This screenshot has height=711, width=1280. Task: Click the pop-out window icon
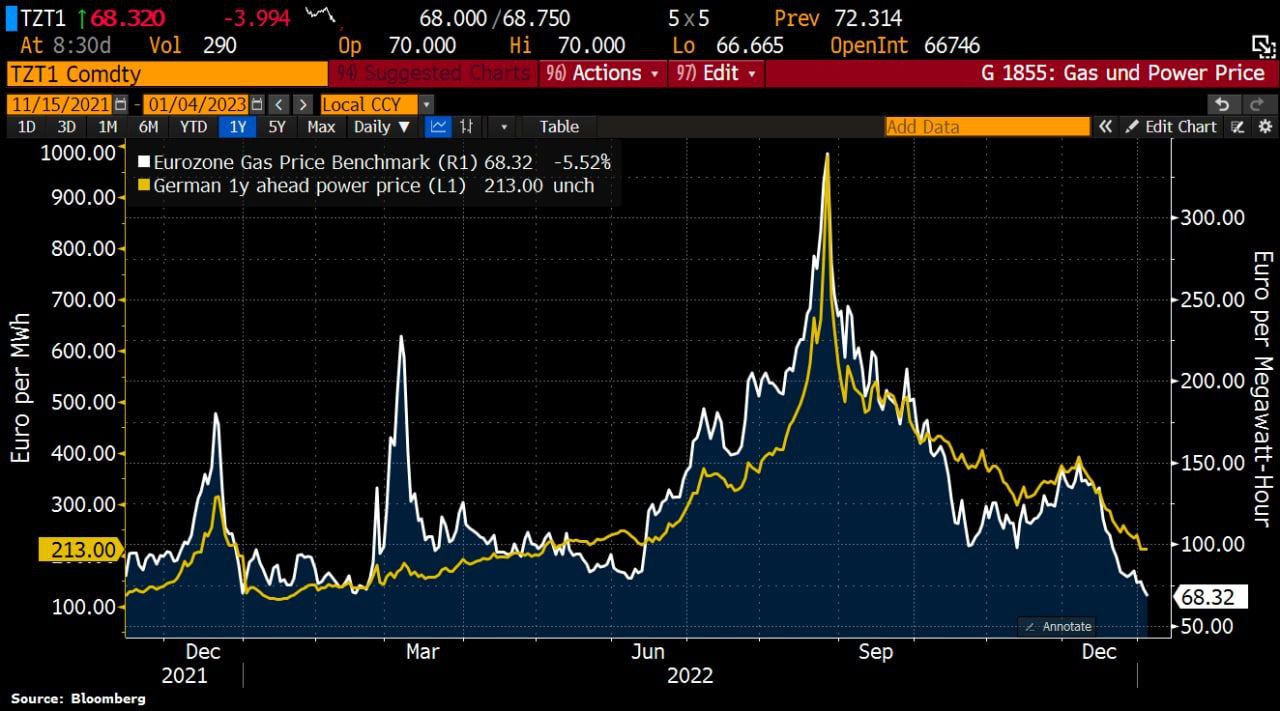point(1264,45)
